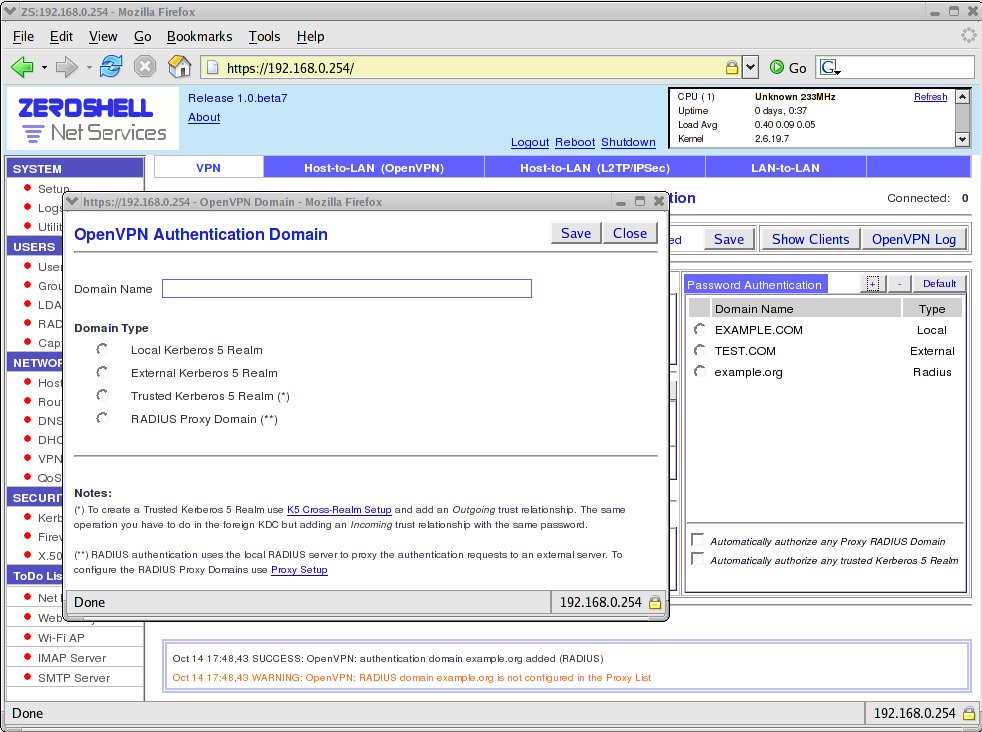Click the plus icon to add authentication domain
Screen dimensions: 982x732
(872, 284)
